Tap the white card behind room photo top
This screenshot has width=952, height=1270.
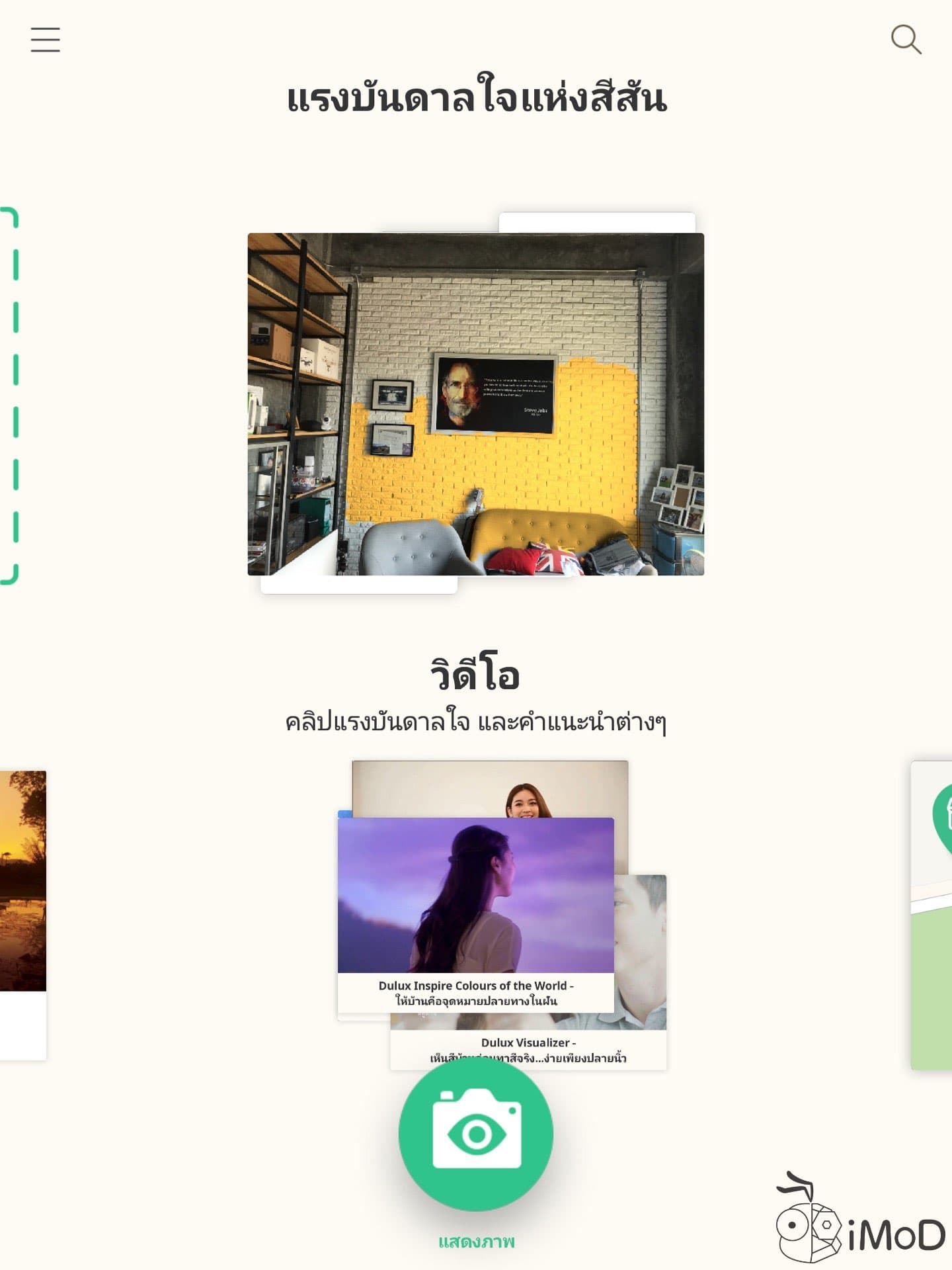coord(597,222)
